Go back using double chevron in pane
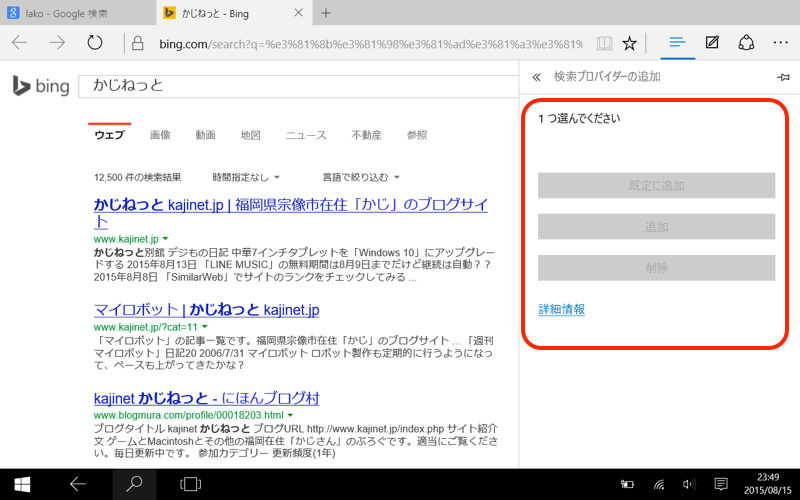This screenshot has width=800, height=500. click(536, 77)
